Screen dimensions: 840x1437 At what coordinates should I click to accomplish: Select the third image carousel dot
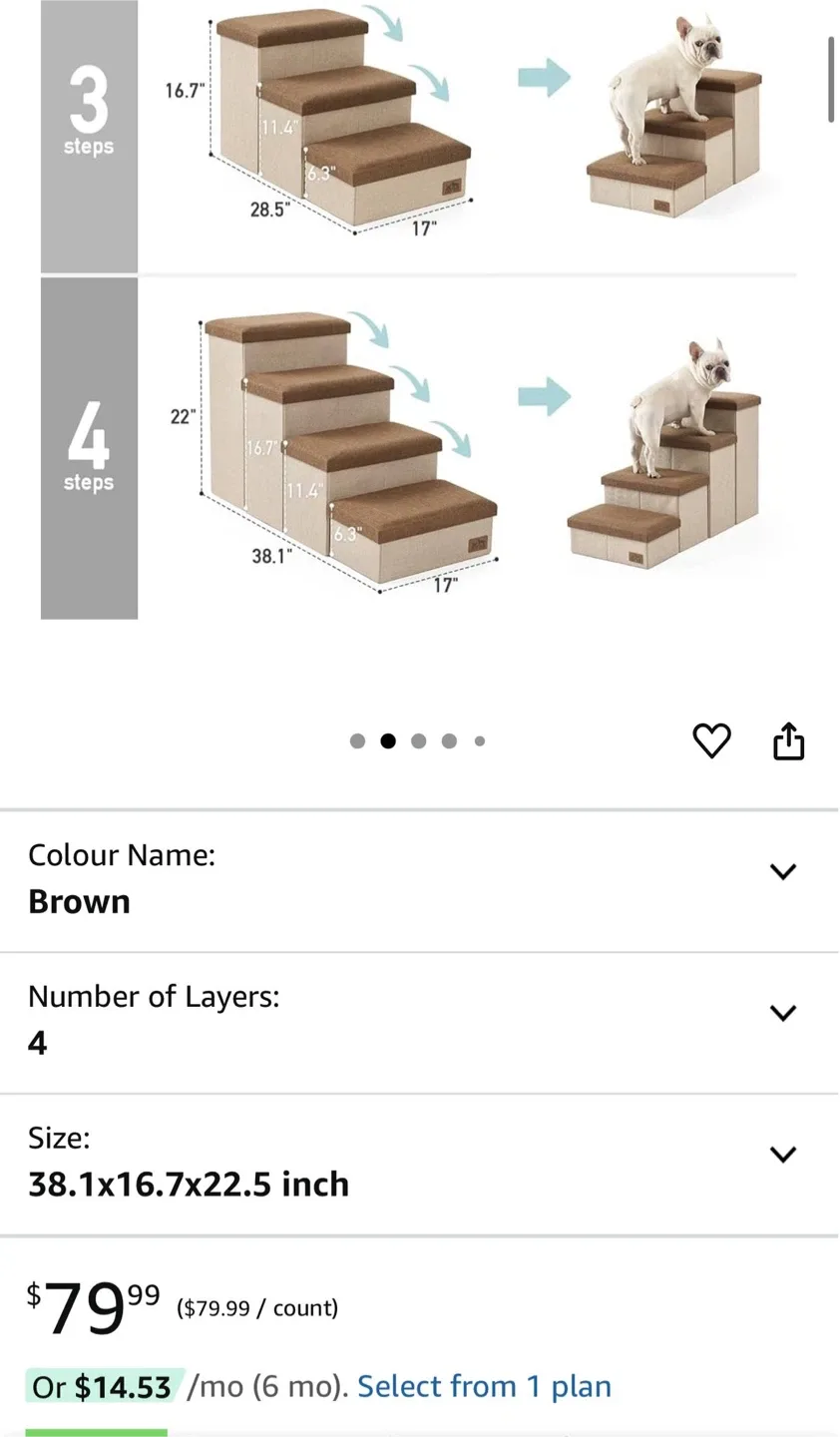419,741
